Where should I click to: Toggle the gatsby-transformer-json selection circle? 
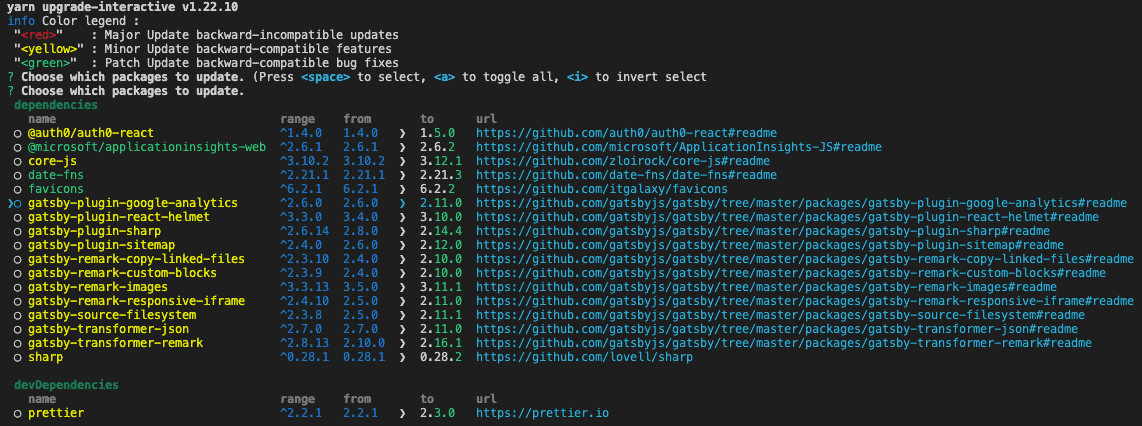pyautogui.click(x=18, y=329)
